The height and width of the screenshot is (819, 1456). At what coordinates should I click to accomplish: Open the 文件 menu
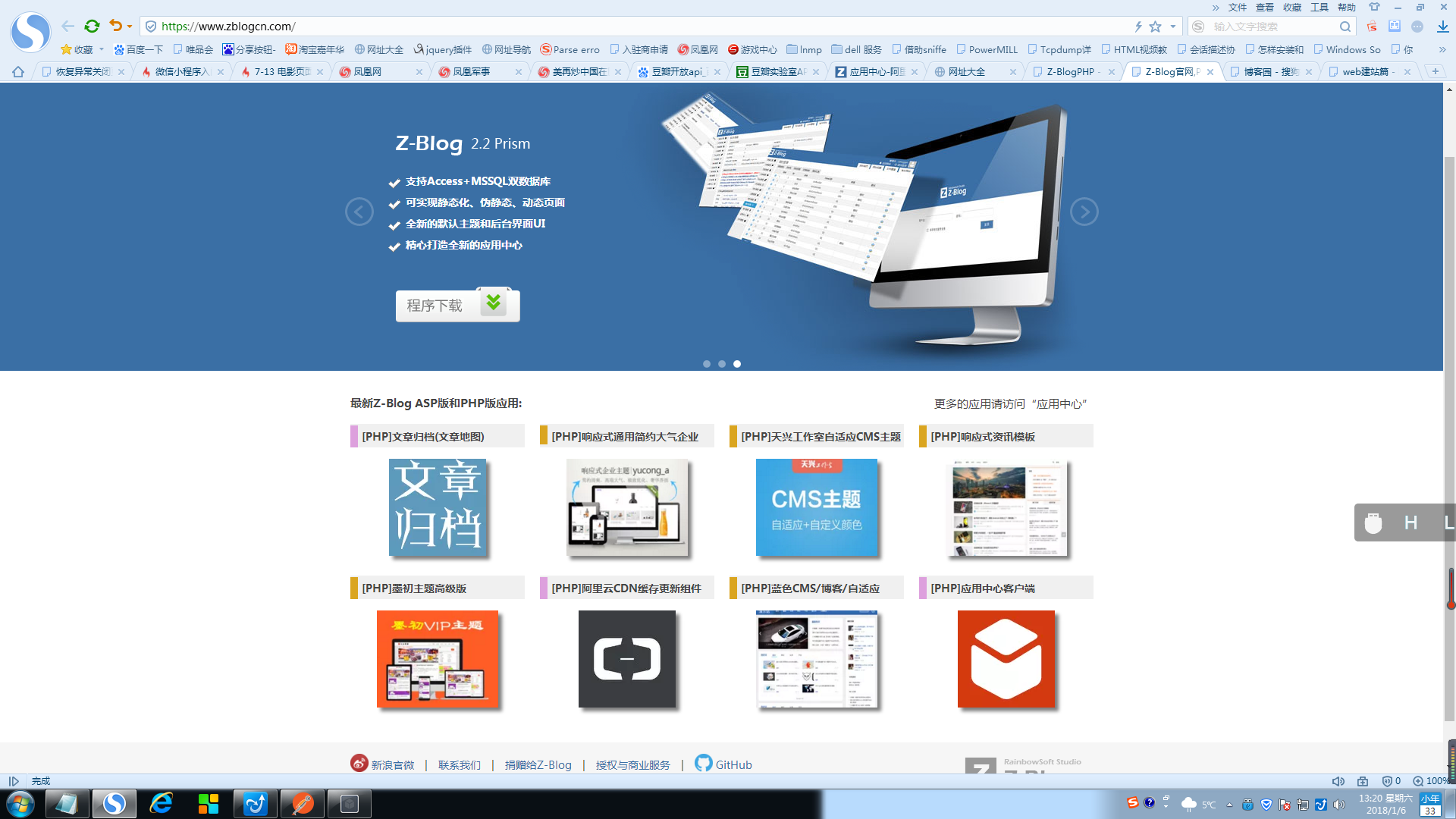[x=1238, y=8]
